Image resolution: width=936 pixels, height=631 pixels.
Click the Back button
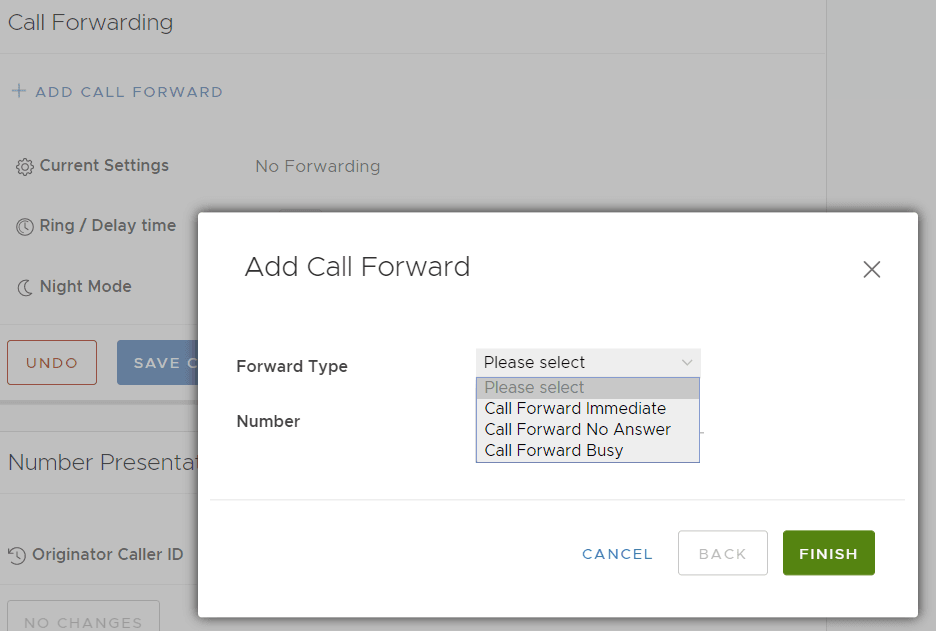[x=722, y=553]
